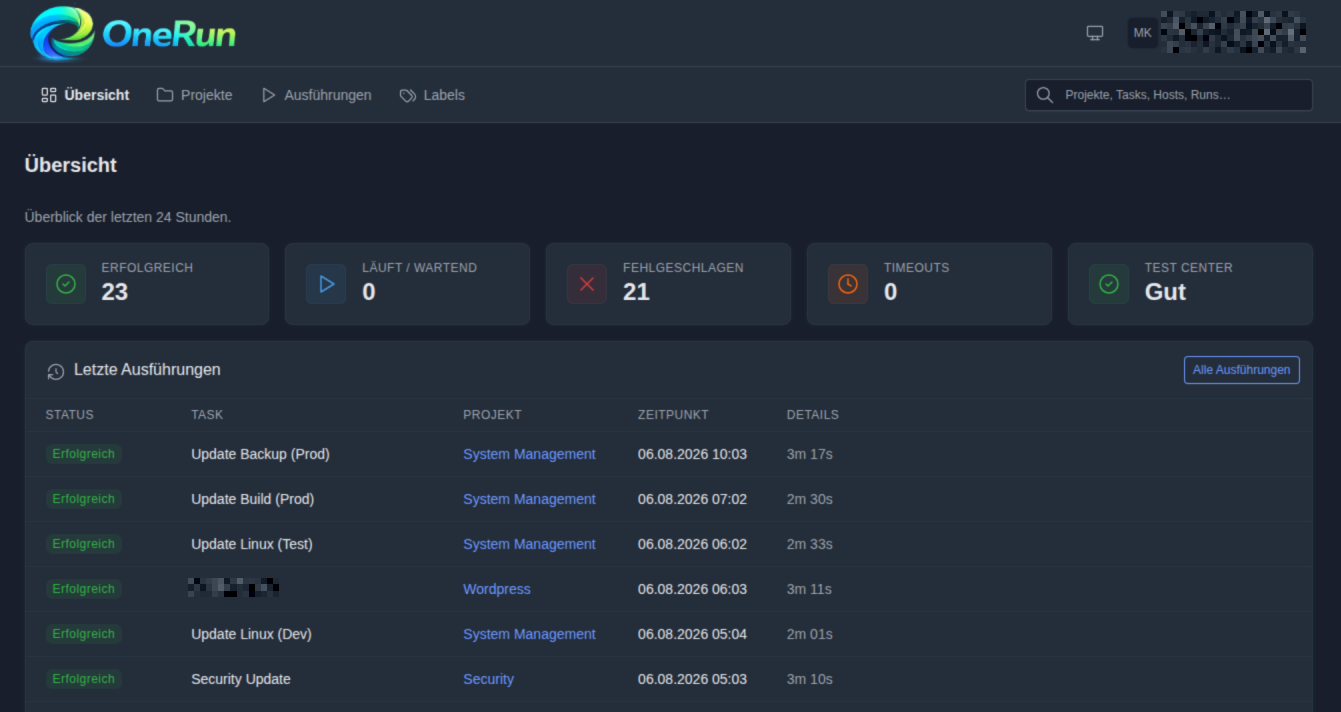1341x712 pixels.
Task: Focus the Projekte, Tasks, Hosts, Runs search field
Action: [1169, 95]
